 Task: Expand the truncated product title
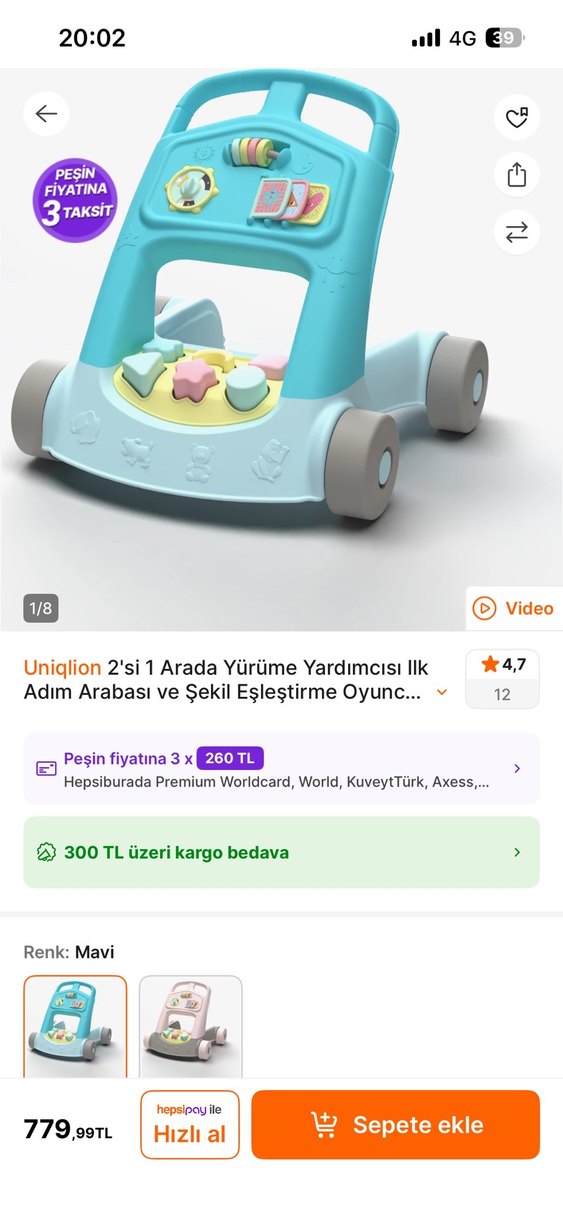[442, 692]
